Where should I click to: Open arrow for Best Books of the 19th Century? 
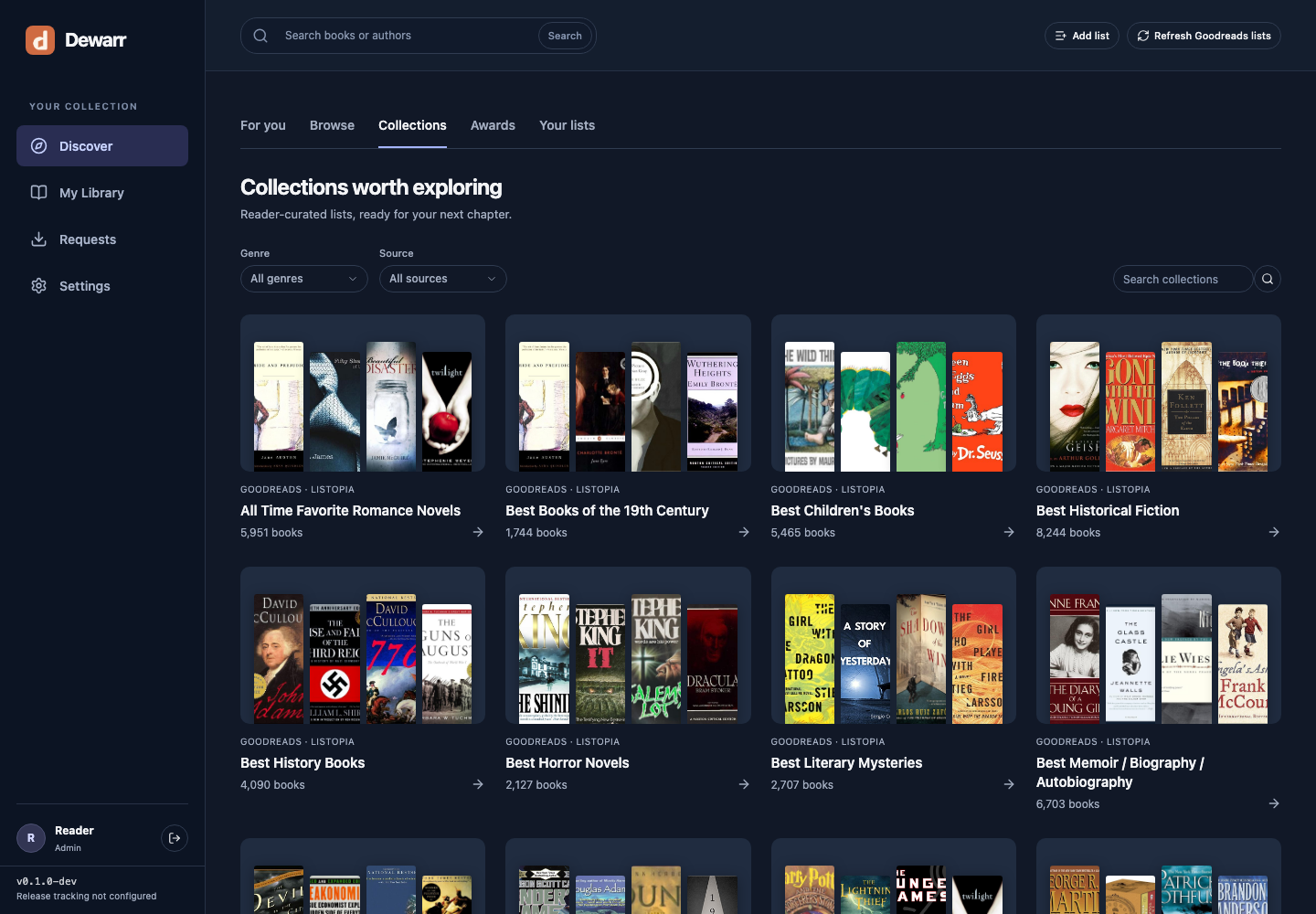tap(744, 532)
